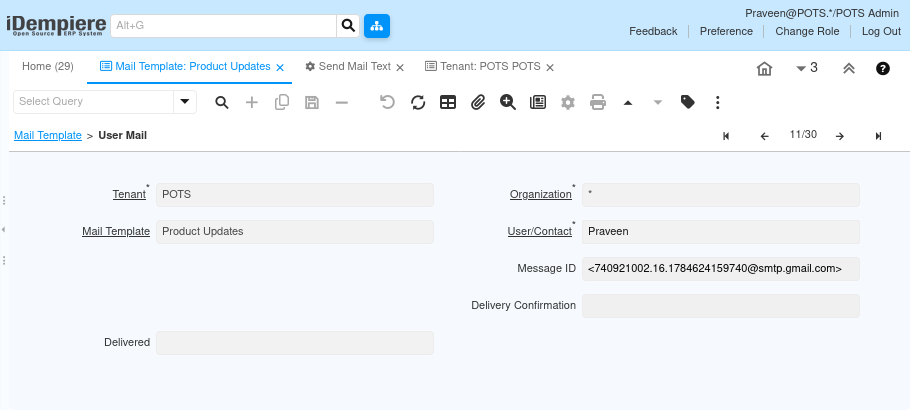Close the Send Mail Text tab
The image size is (910, 410).
[400, 67]
